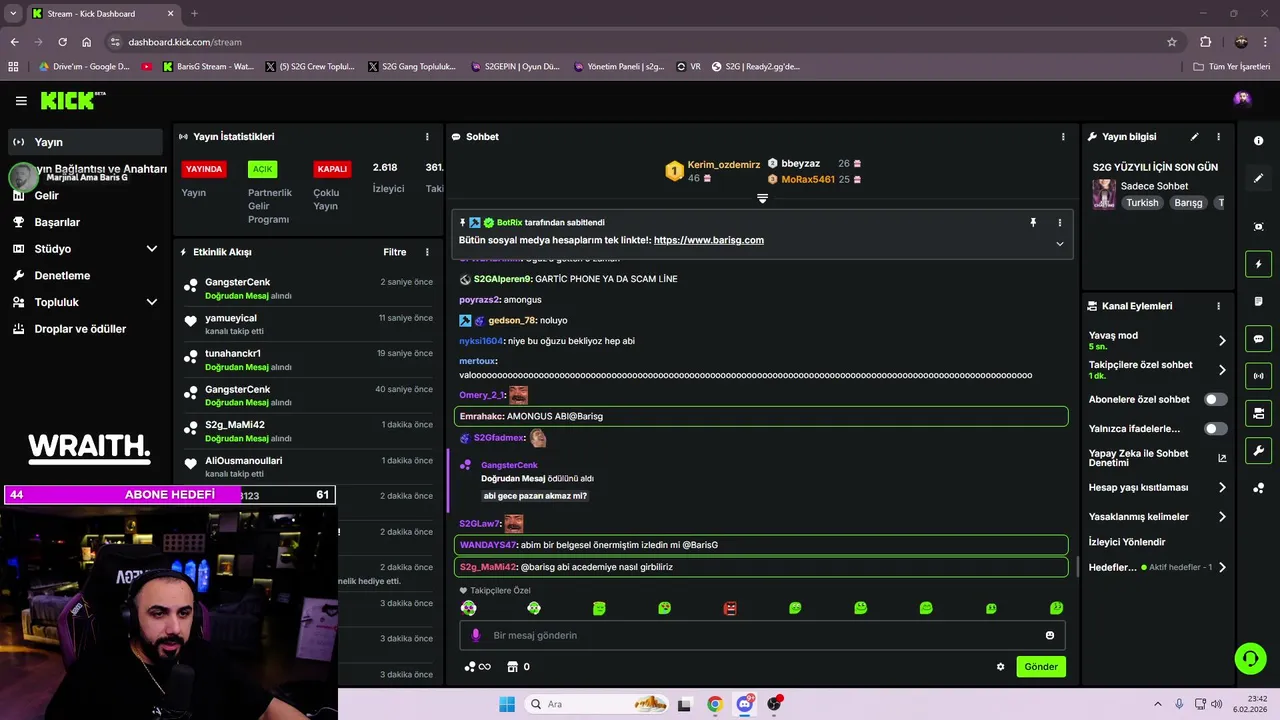This screenshot has height=720, width=1280.
Task: Reload the page in Chrome
Action: tap(62, 42)
